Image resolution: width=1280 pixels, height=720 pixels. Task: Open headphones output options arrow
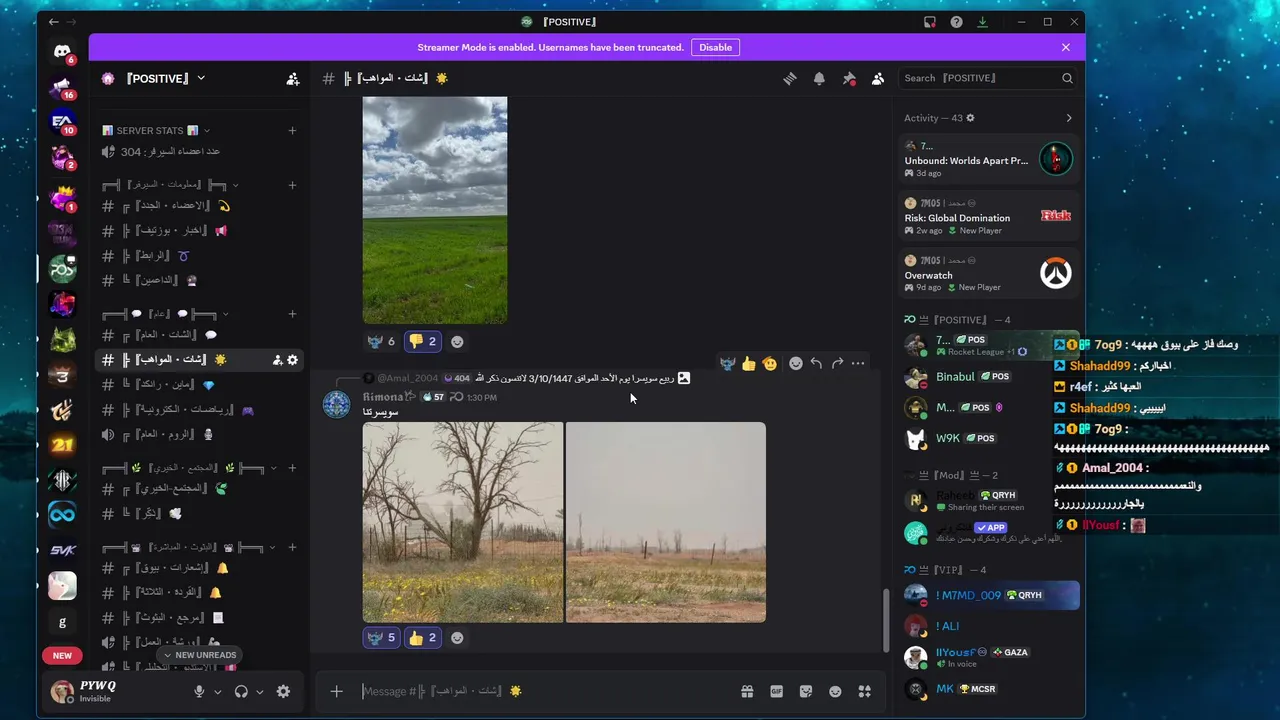coord(260,692)
